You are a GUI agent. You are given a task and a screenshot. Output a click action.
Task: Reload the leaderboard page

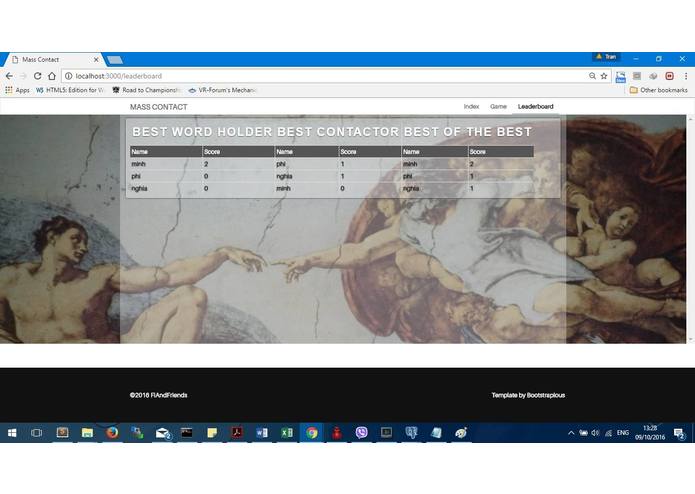coord(38,76)
